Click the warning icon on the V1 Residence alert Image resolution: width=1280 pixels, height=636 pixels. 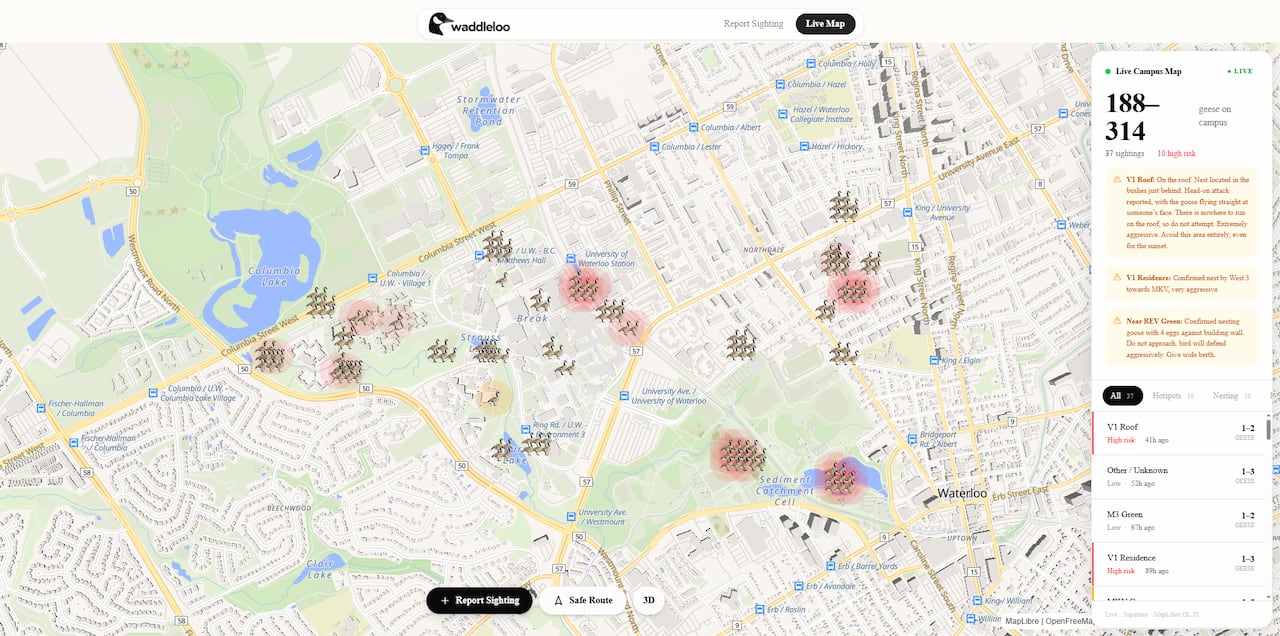click(1117, 276)
